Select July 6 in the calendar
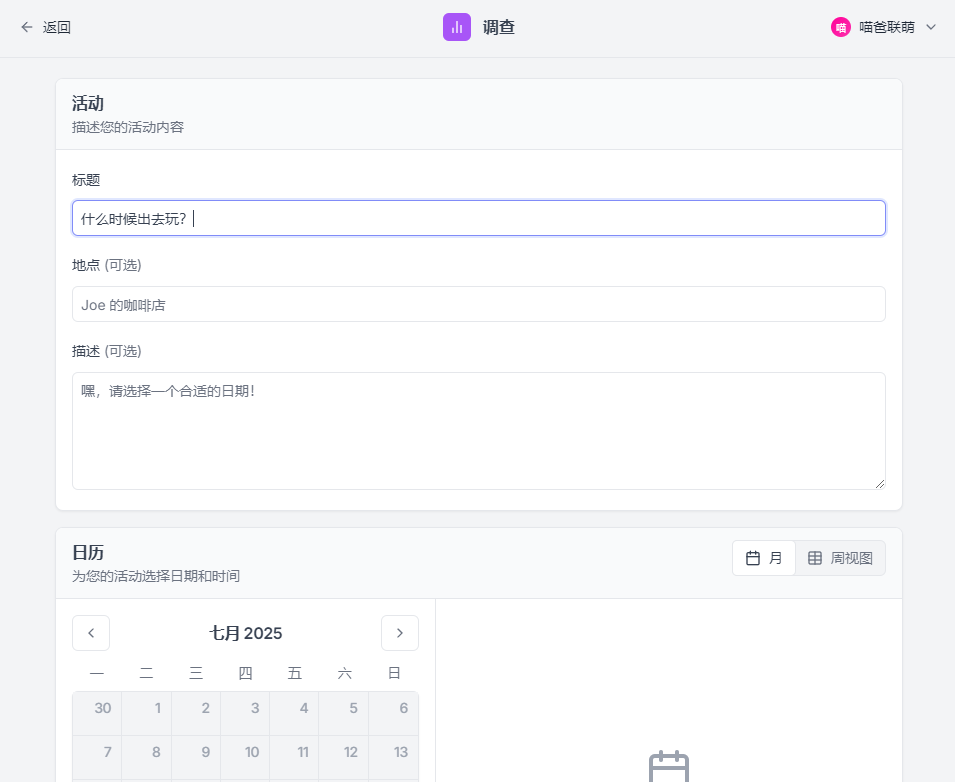The height and width of the screenshot is (782, 955). pos(393,713)
